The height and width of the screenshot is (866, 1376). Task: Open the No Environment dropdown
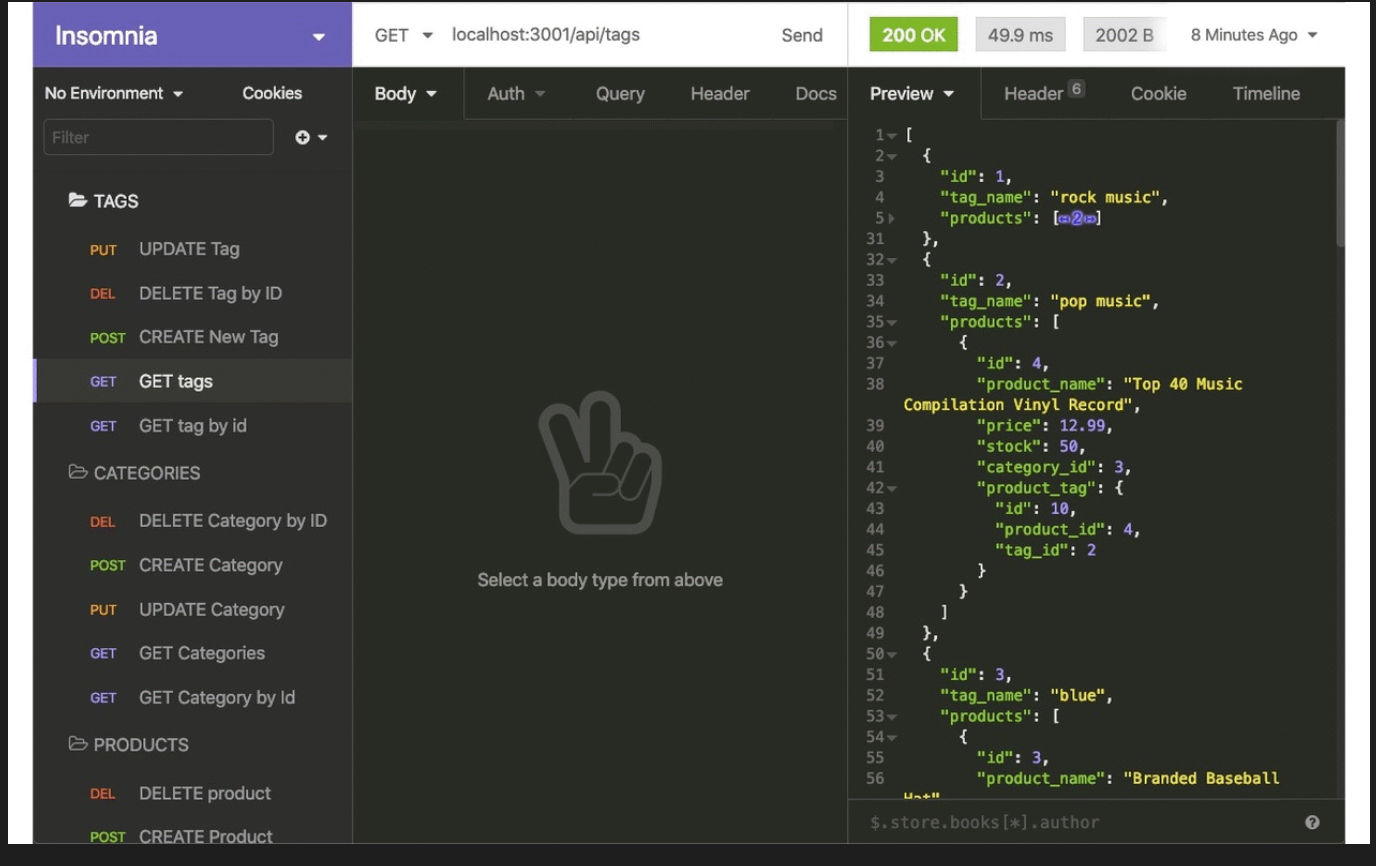(114, 93)
